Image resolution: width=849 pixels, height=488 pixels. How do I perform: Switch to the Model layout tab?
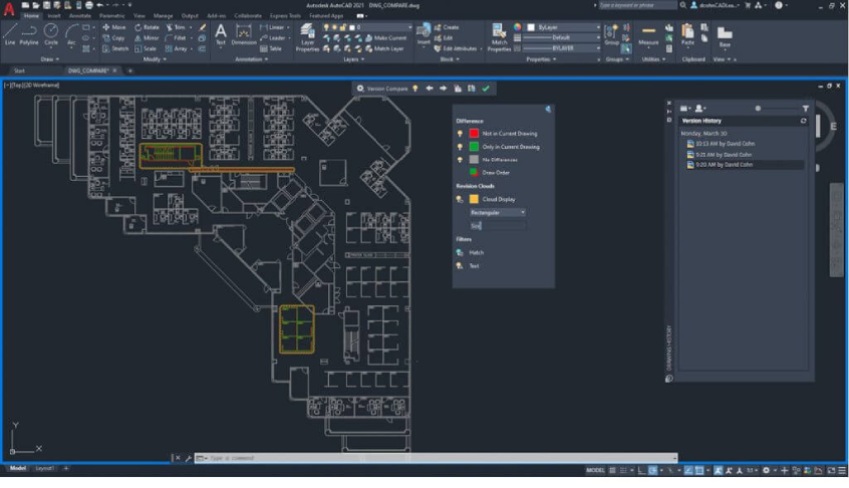17,468
